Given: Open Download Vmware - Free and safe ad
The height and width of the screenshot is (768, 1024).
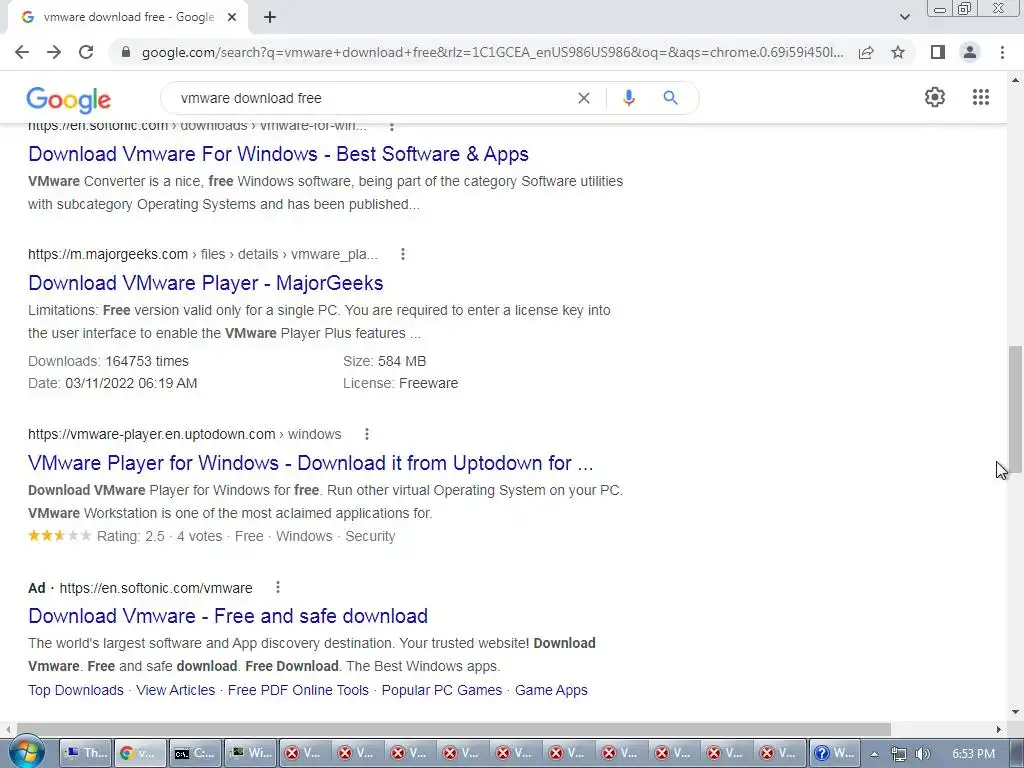Looking at the screenshot, I should pyautogui.click(x=228, y=616).
